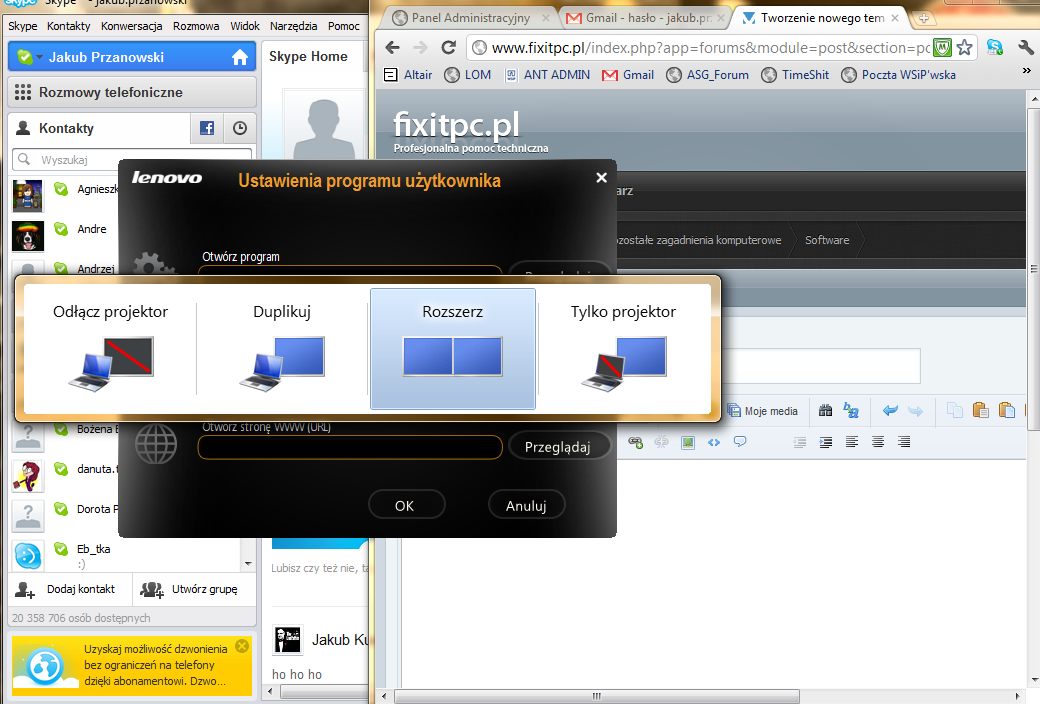1040x704 pixels.
Task: Click the find and replace editor icon
Action: (851, 411)
